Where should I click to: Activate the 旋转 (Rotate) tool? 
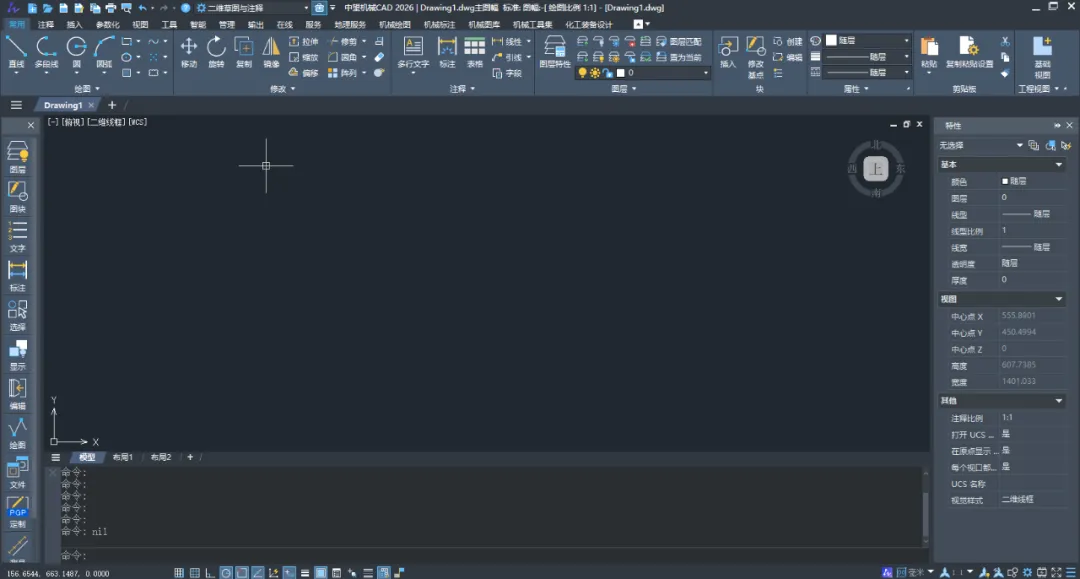pyautogui.click(x=216, y=52)
